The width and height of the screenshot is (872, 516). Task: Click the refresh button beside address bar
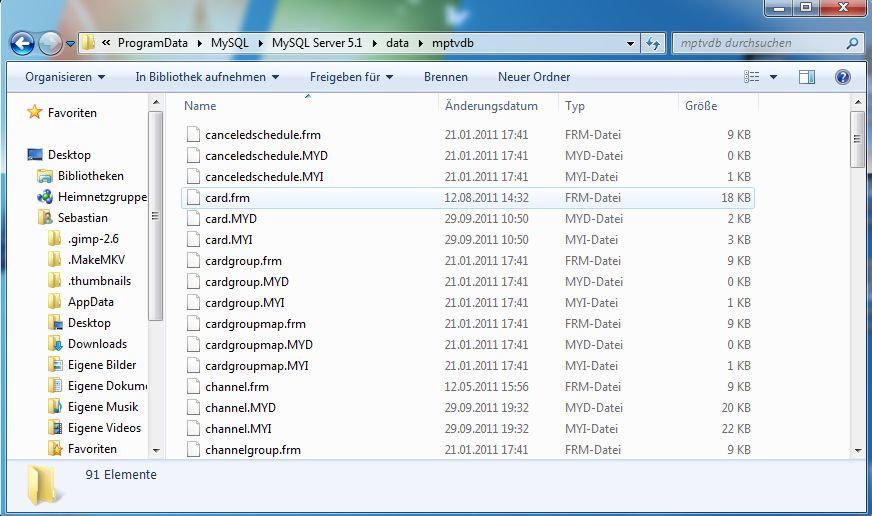(653, 43)
